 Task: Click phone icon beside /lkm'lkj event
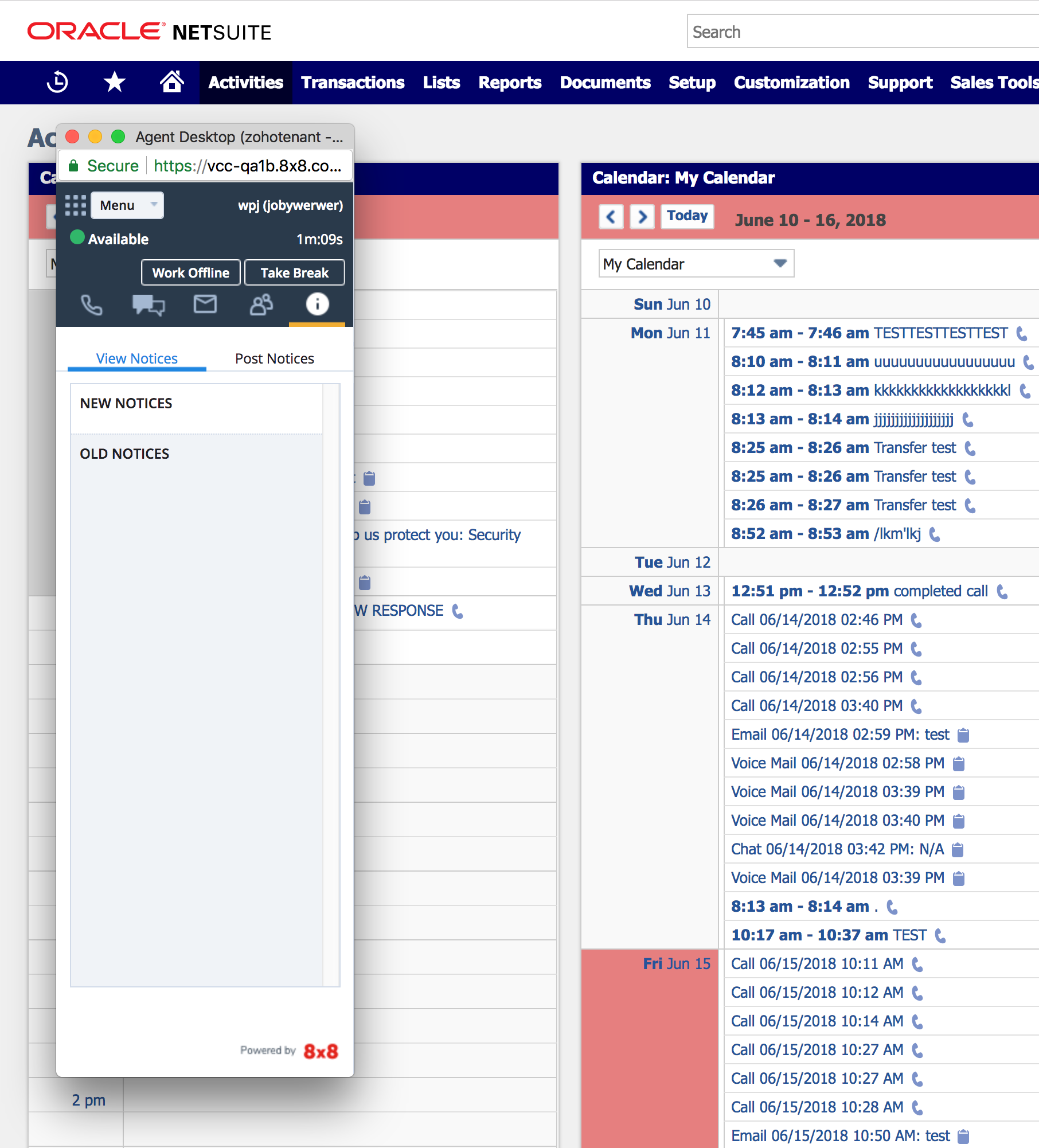935,534
